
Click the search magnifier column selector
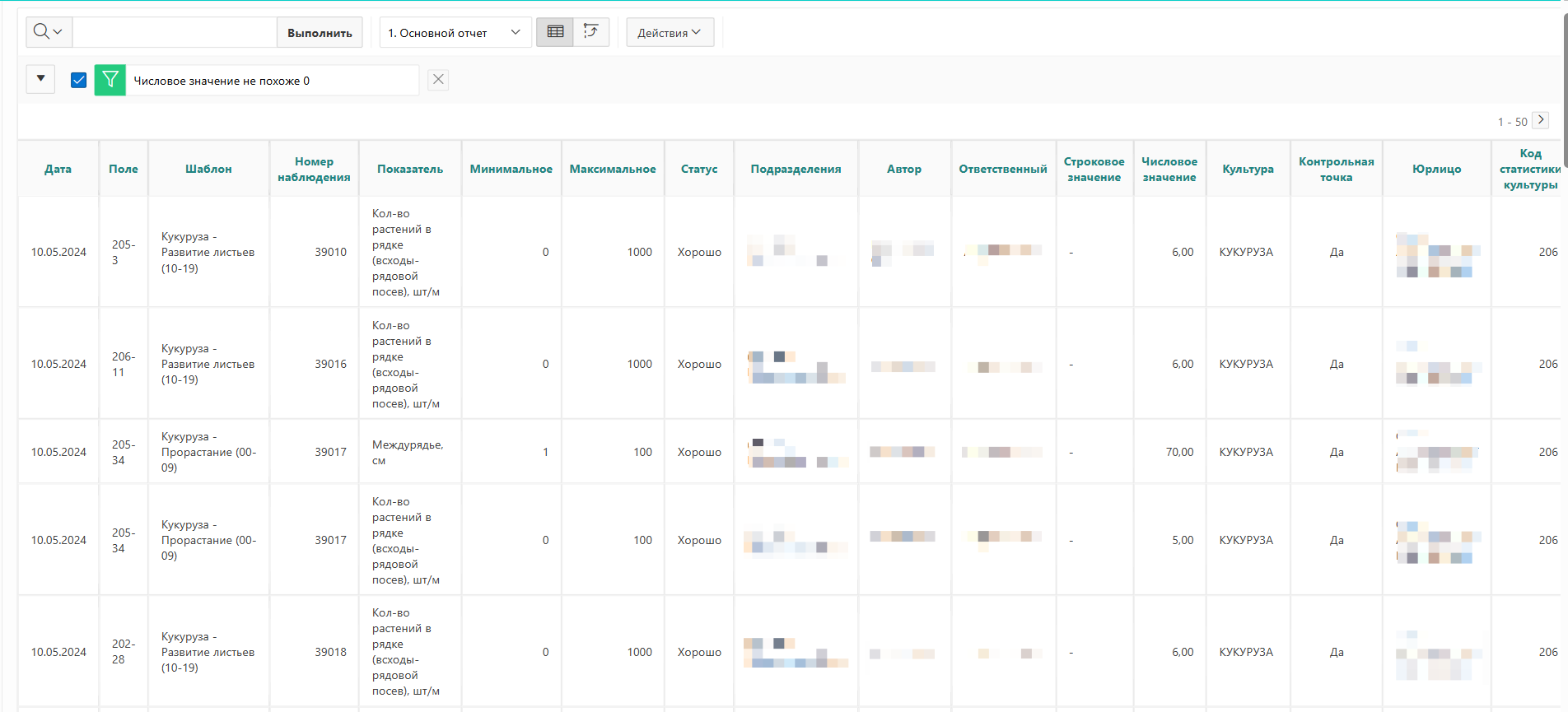[x=49, y=32]
